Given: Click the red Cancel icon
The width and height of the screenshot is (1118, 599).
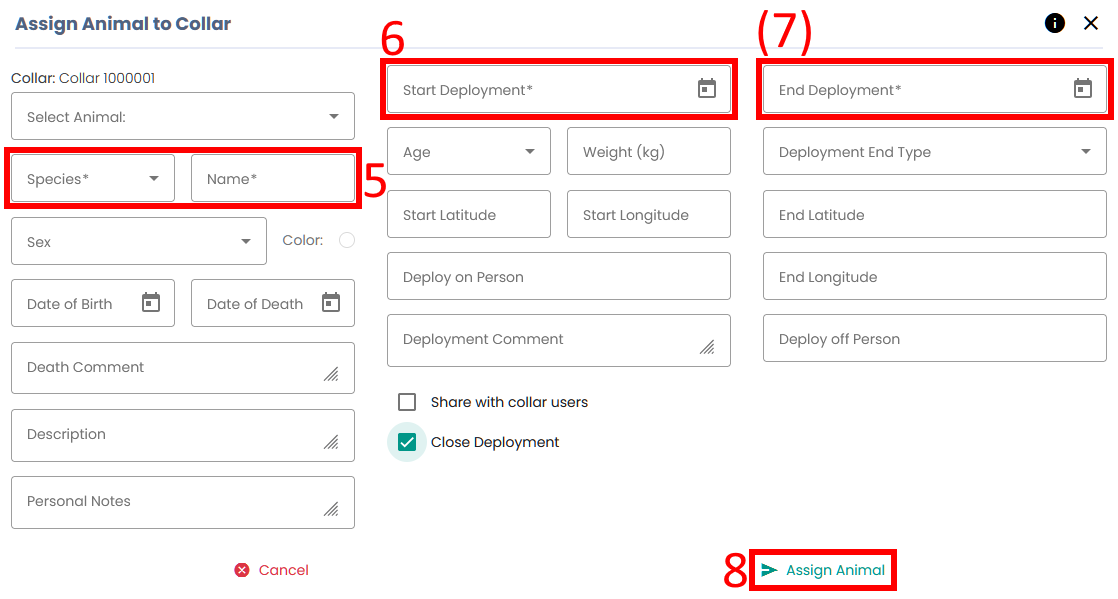Looking at the screenshot, I should click(242, 570).
